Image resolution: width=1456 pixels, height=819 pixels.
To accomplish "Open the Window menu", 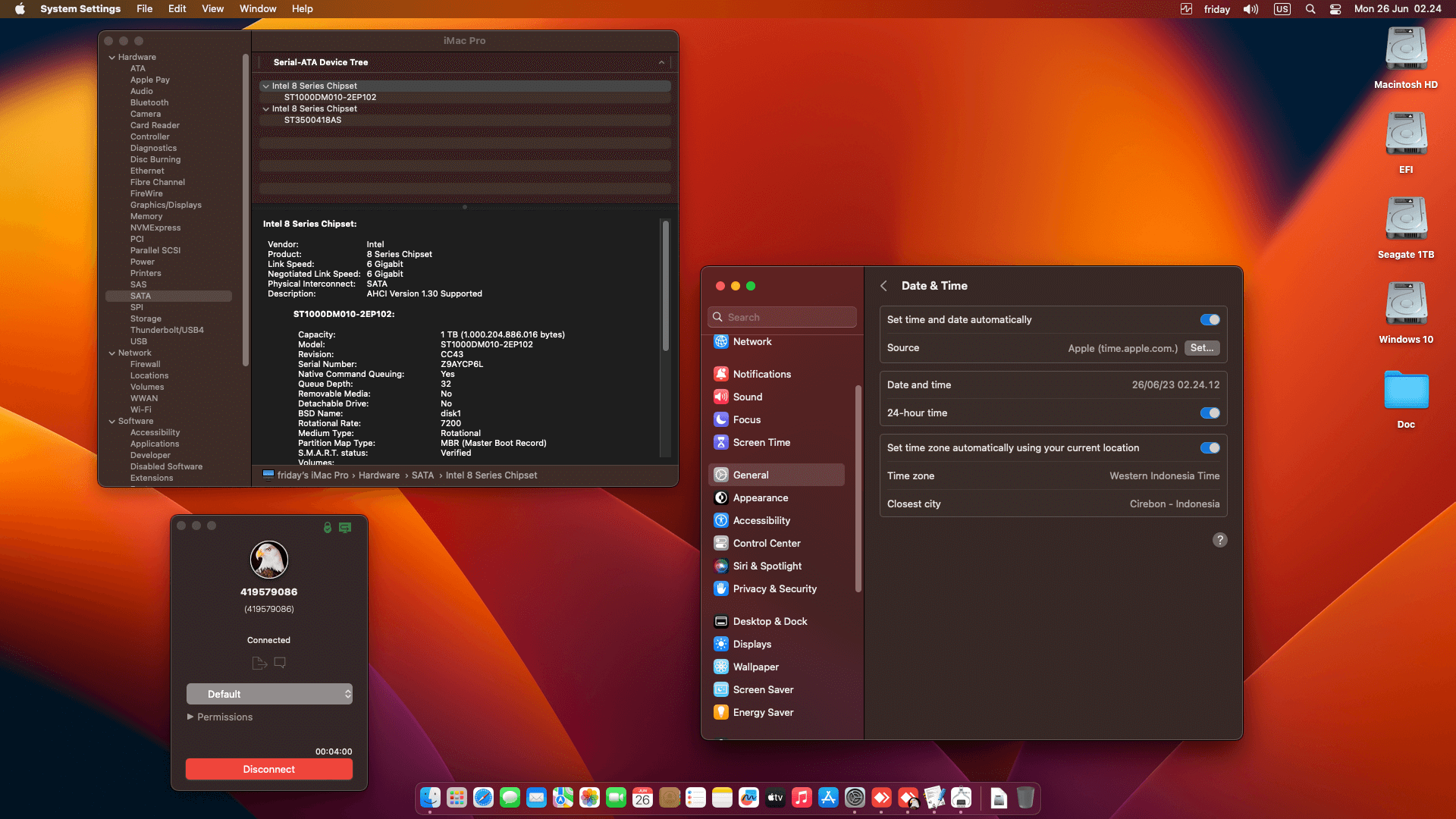I will [x=257, y=8].
